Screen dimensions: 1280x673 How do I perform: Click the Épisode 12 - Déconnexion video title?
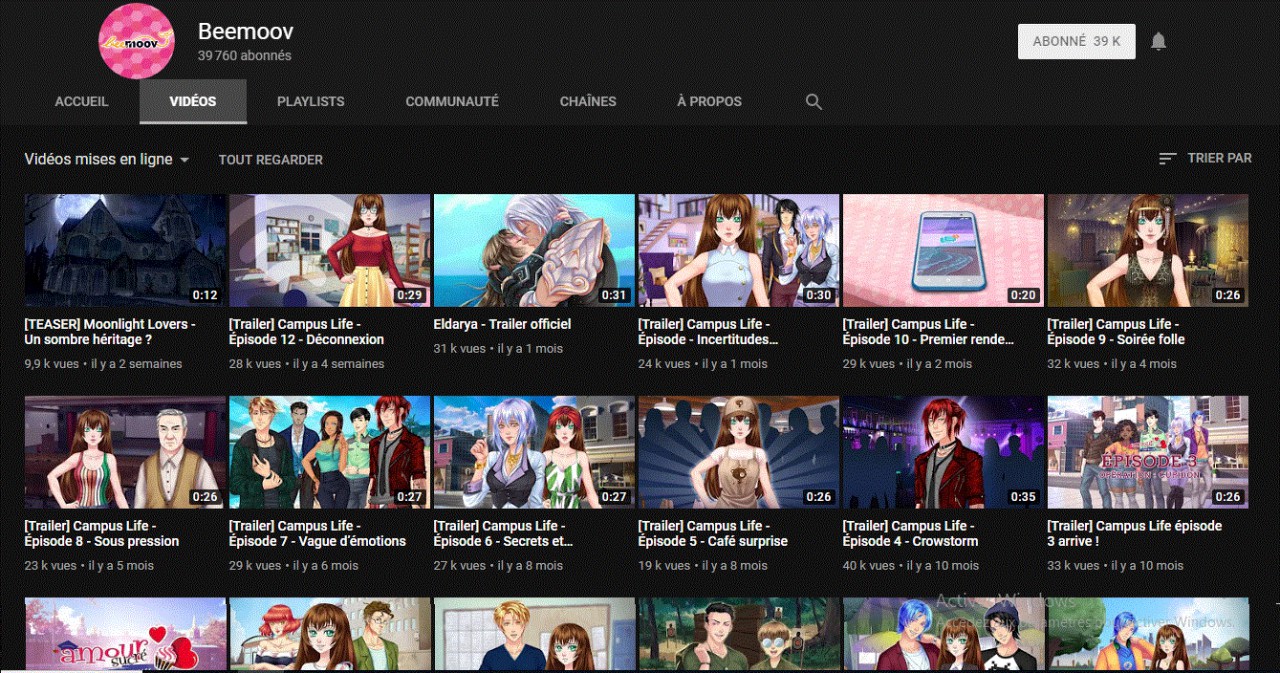(306, 332)
